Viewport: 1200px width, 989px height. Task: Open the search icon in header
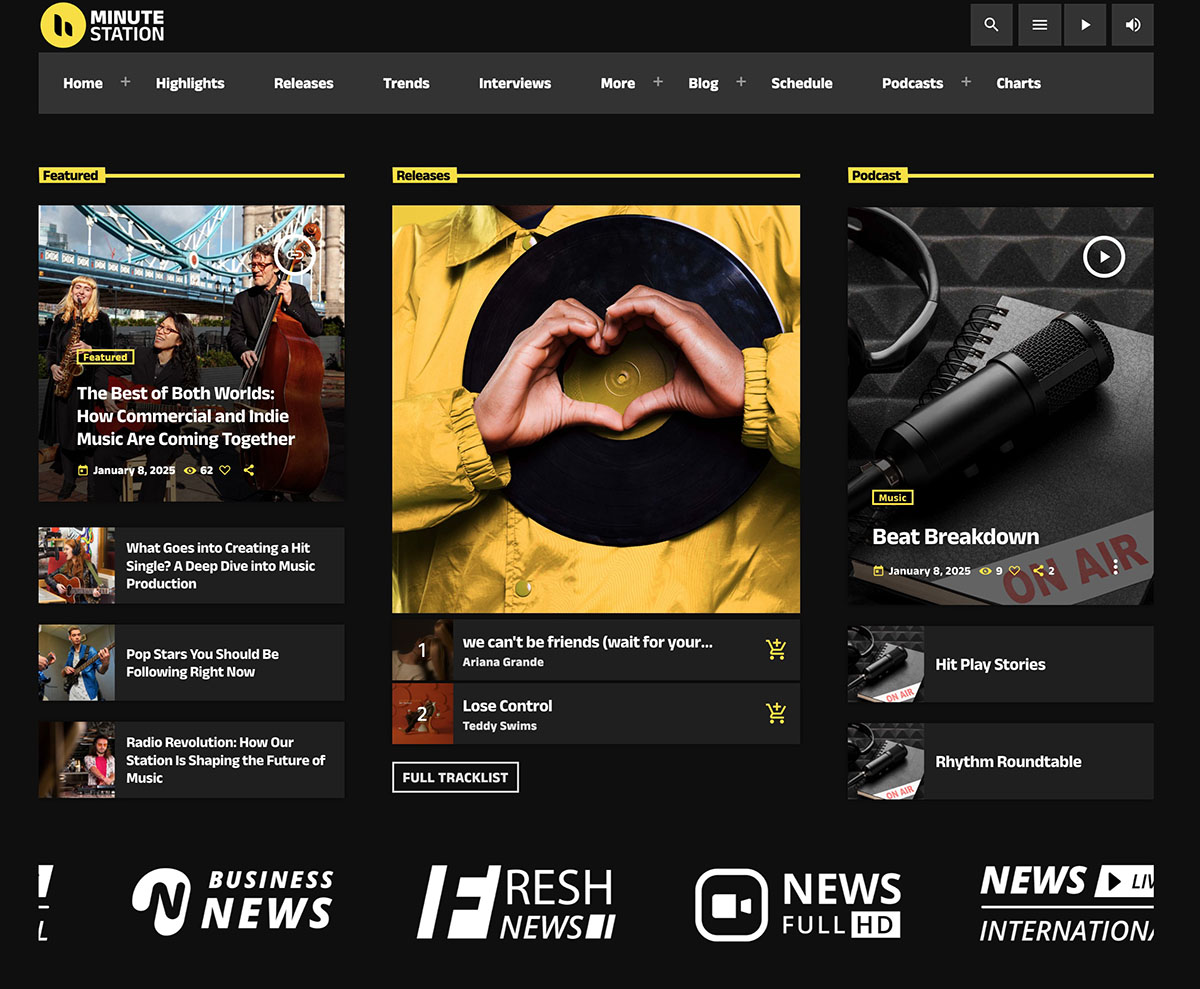991,25
